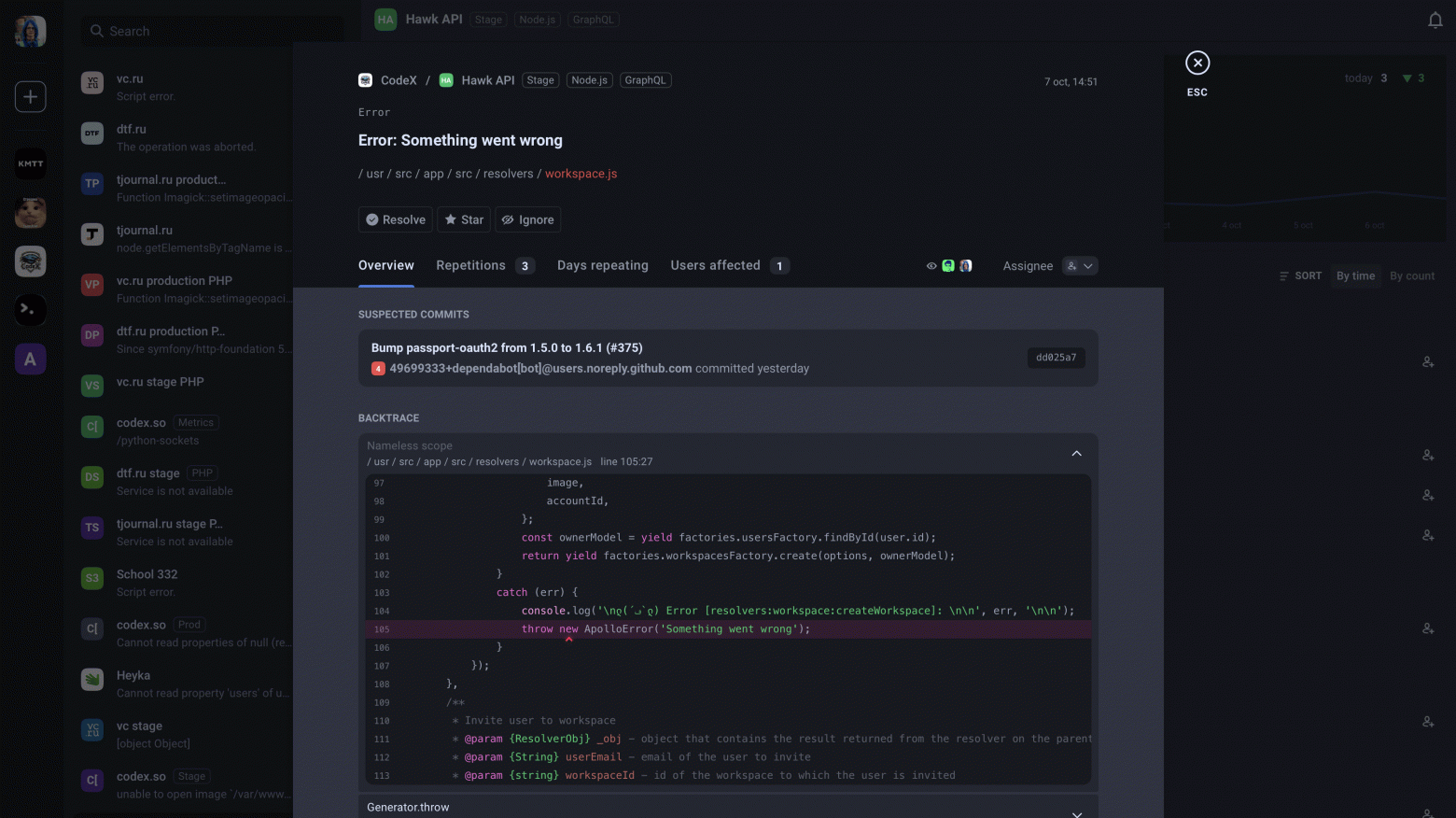The image size is (1456, 818).
Task: Click the dd025a7 commit hash
Action: click(1057, 358)
